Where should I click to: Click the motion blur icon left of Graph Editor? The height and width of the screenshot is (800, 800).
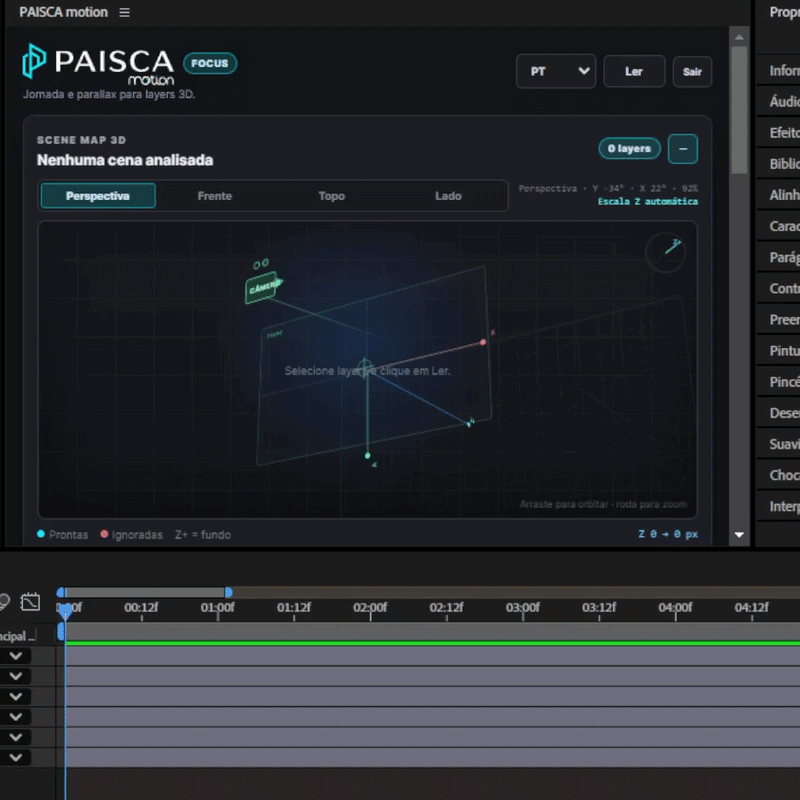(4, 602)
